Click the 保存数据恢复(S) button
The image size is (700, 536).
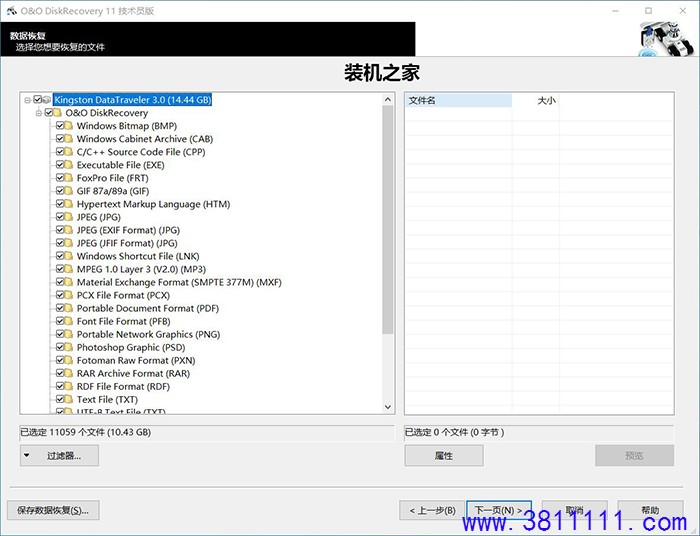click(53, 510)
